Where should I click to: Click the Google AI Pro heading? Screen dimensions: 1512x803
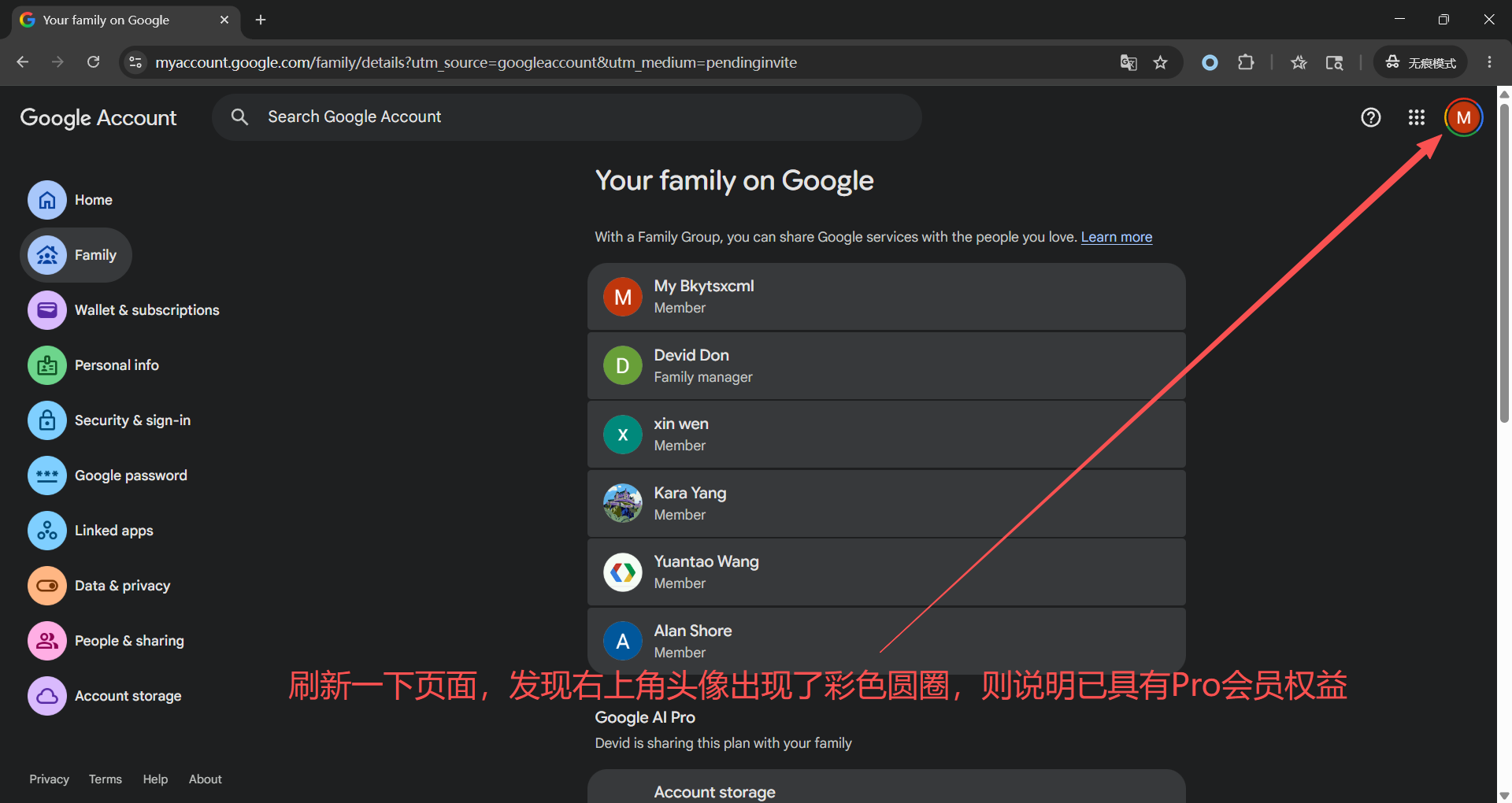645,717
